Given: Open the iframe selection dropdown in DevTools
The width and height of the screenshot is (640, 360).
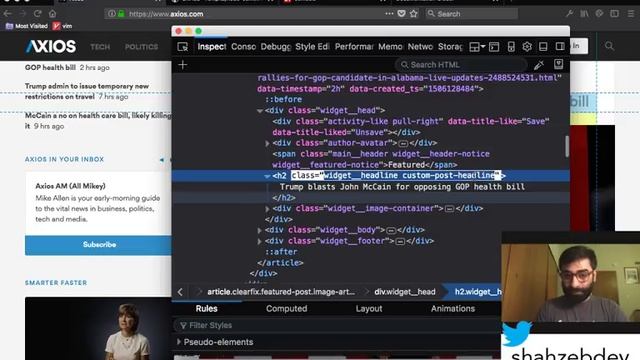Looking at the screenshot, I should (477, 47).
